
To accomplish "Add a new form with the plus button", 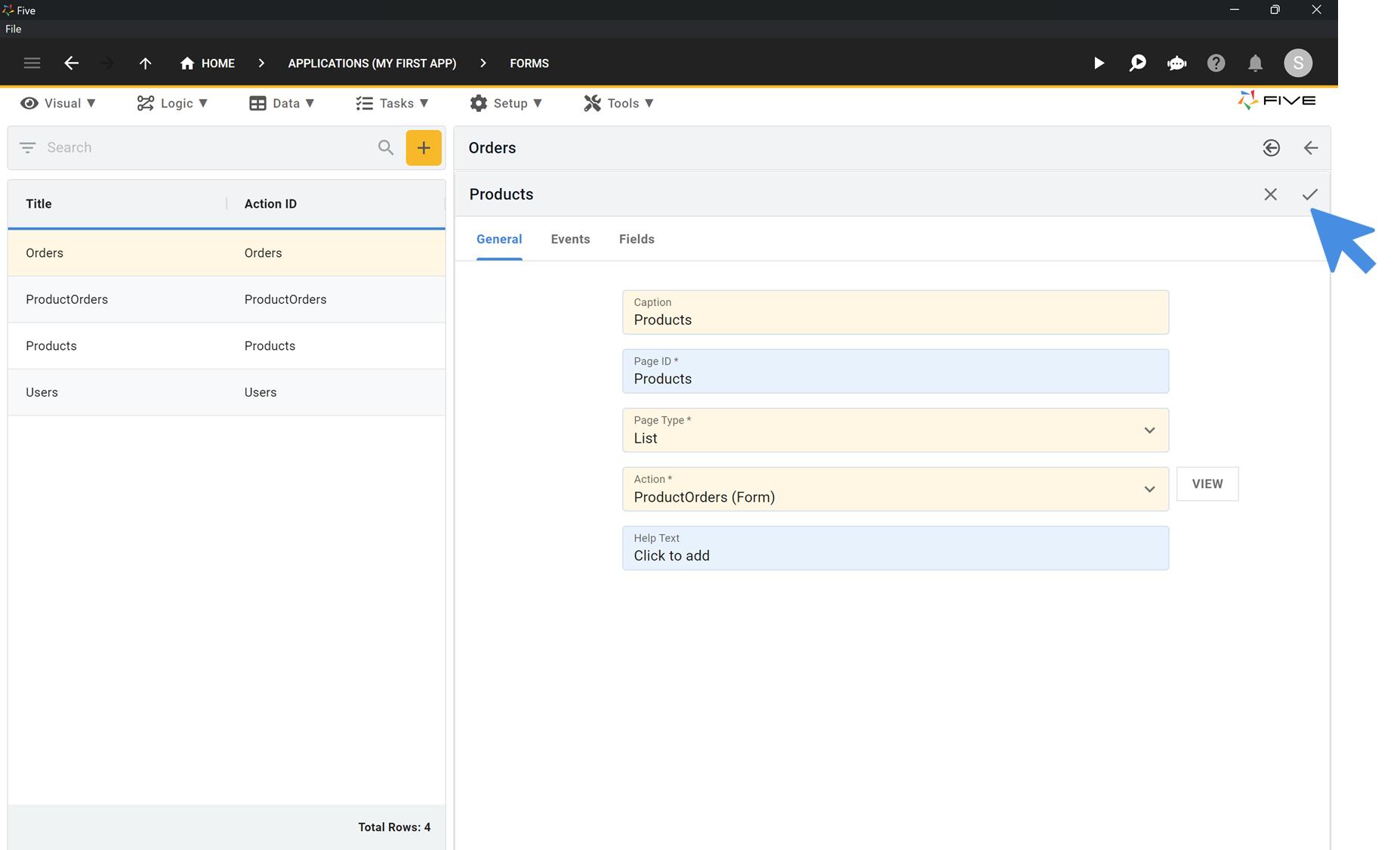I will [x=424, y=147].
